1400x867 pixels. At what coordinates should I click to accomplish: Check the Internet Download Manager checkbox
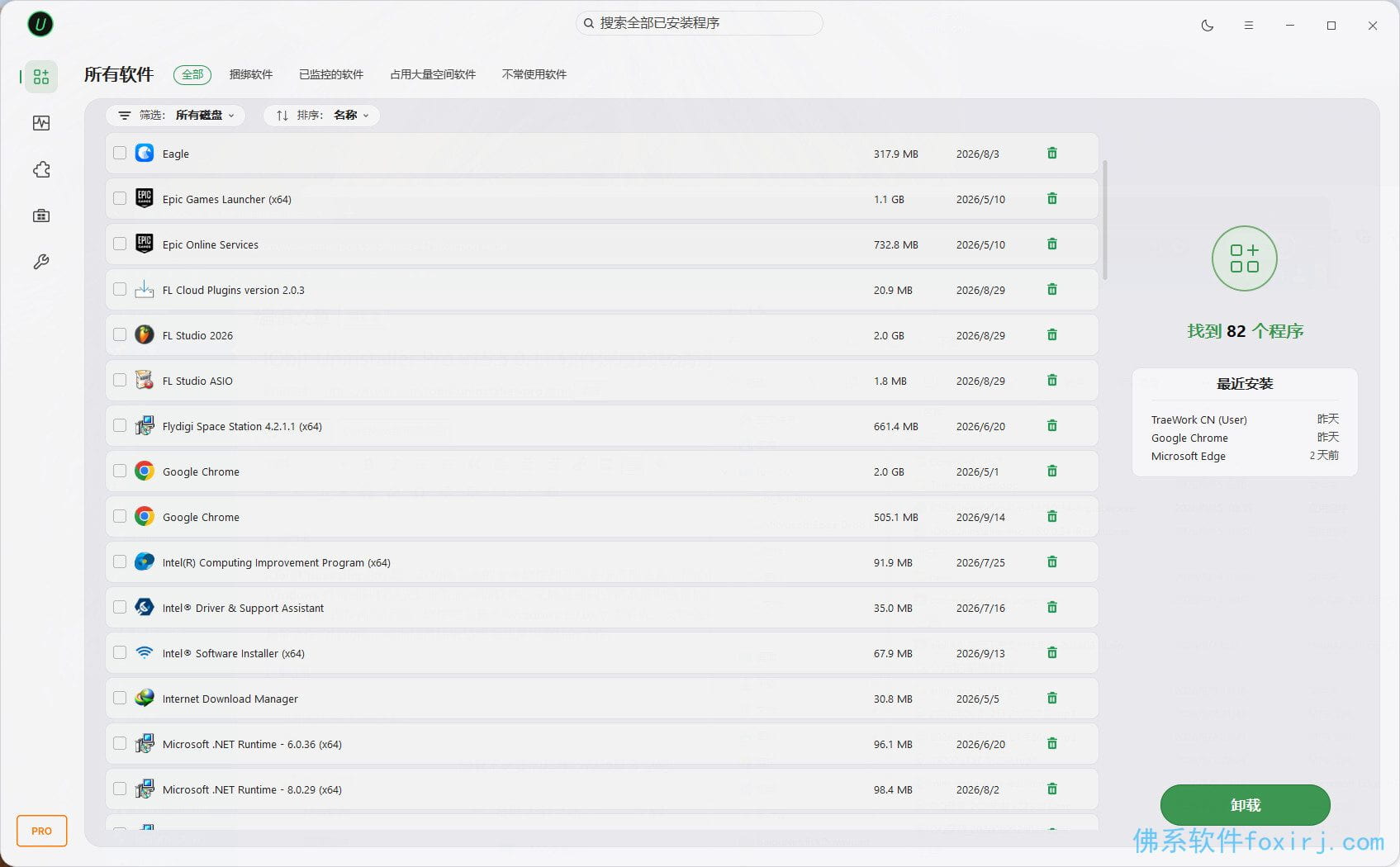(x=120, y=698)
